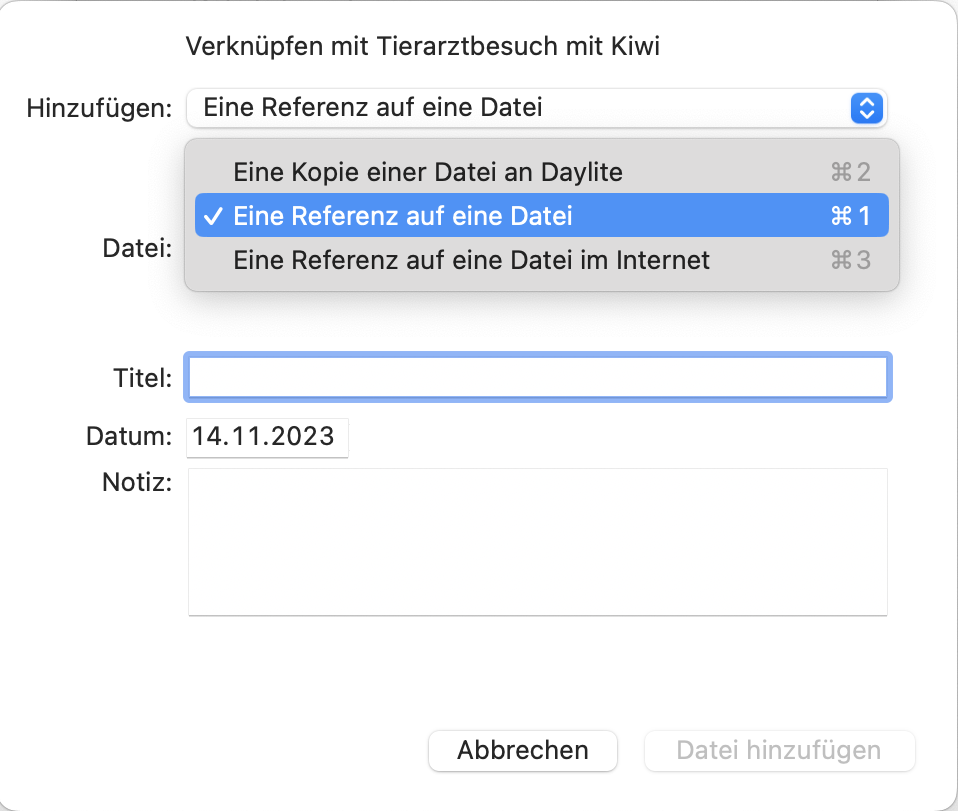Click the "Notiz:" label

[137, 482]
